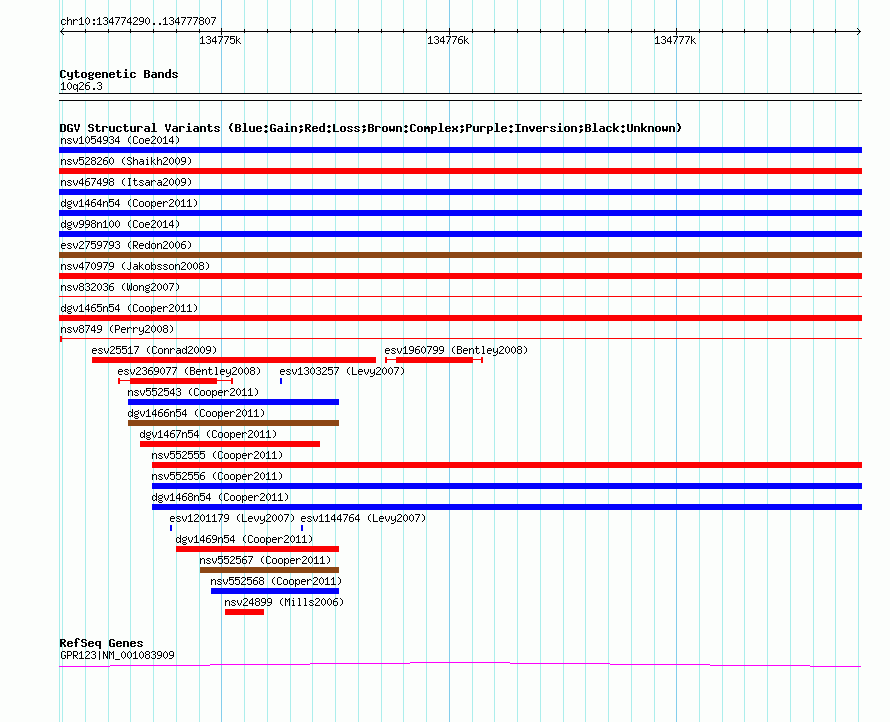This screenshot has height=722, width=890.
Task: Select the dgv1466n54 (Cooper2011) label
Action: point(196,413)
